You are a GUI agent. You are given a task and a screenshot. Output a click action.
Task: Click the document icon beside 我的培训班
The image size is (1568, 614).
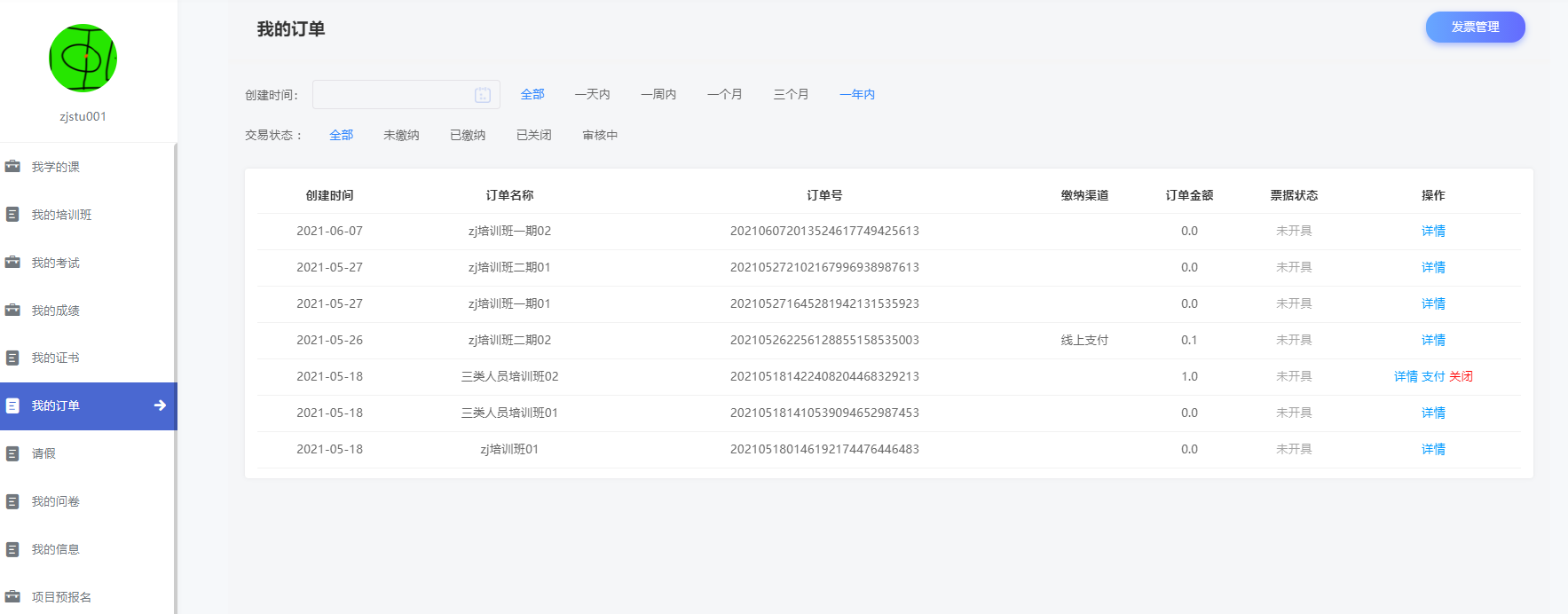coord(12,215)
